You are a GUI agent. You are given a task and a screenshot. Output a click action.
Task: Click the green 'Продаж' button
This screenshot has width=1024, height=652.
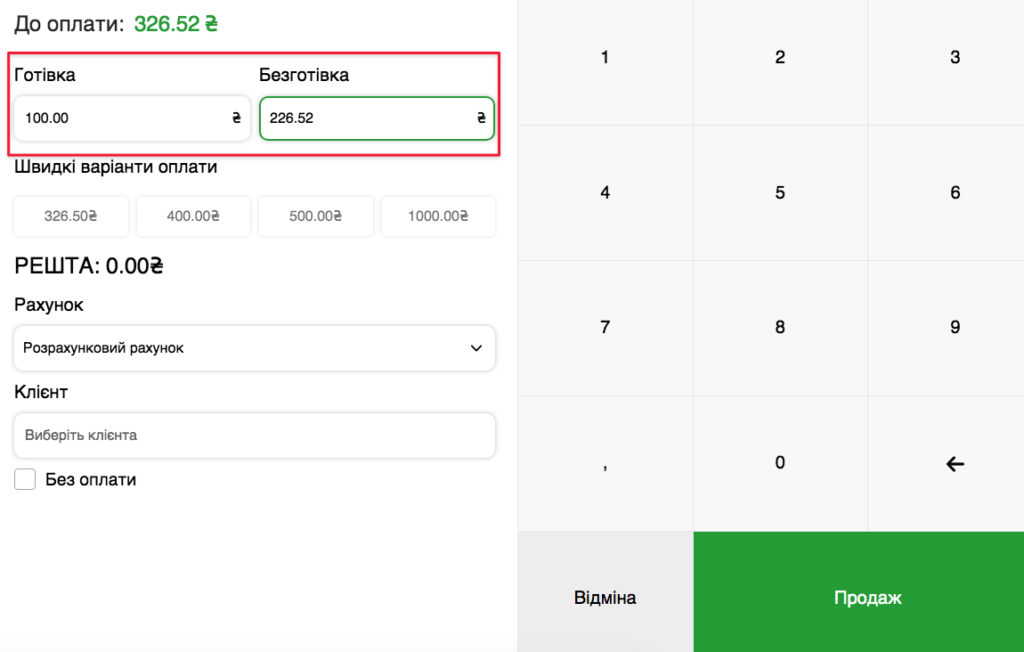coord(858,597)
